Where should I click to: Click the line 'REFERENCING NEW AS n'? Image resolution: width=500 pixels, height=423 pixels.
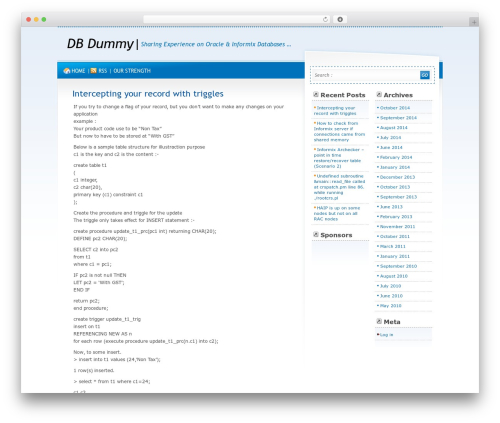(x=103, y=334)
